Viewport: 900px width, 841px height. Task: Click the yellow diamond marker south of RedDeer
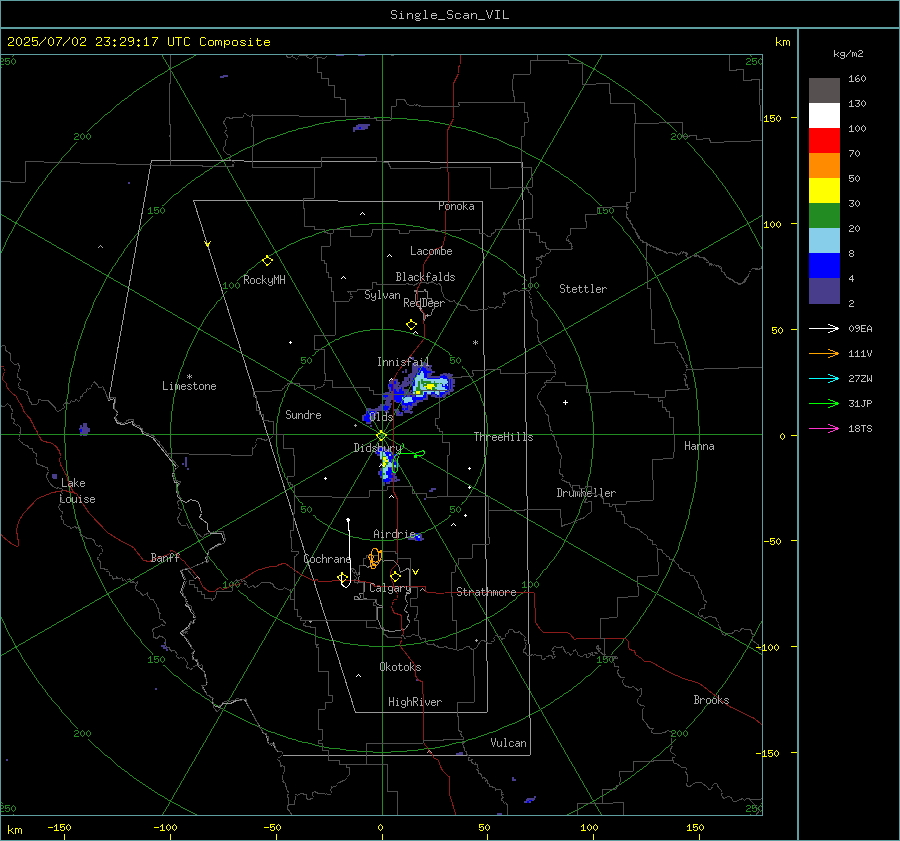[412, 325]
